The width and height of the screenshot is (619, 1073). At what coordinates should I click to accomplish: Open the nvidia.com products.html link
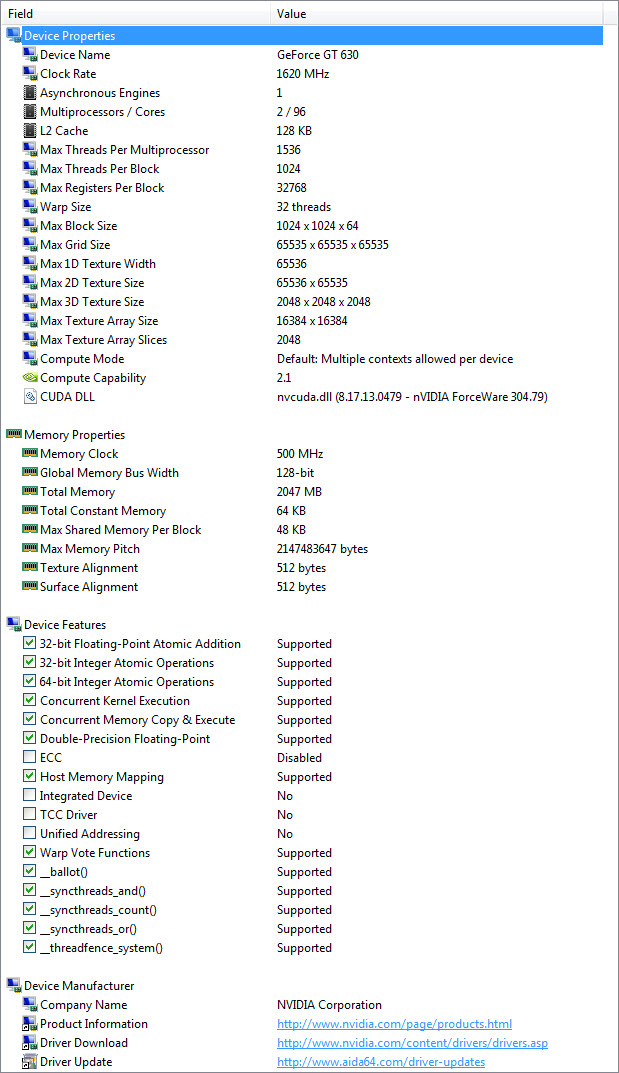click(x=394, y=1024)
